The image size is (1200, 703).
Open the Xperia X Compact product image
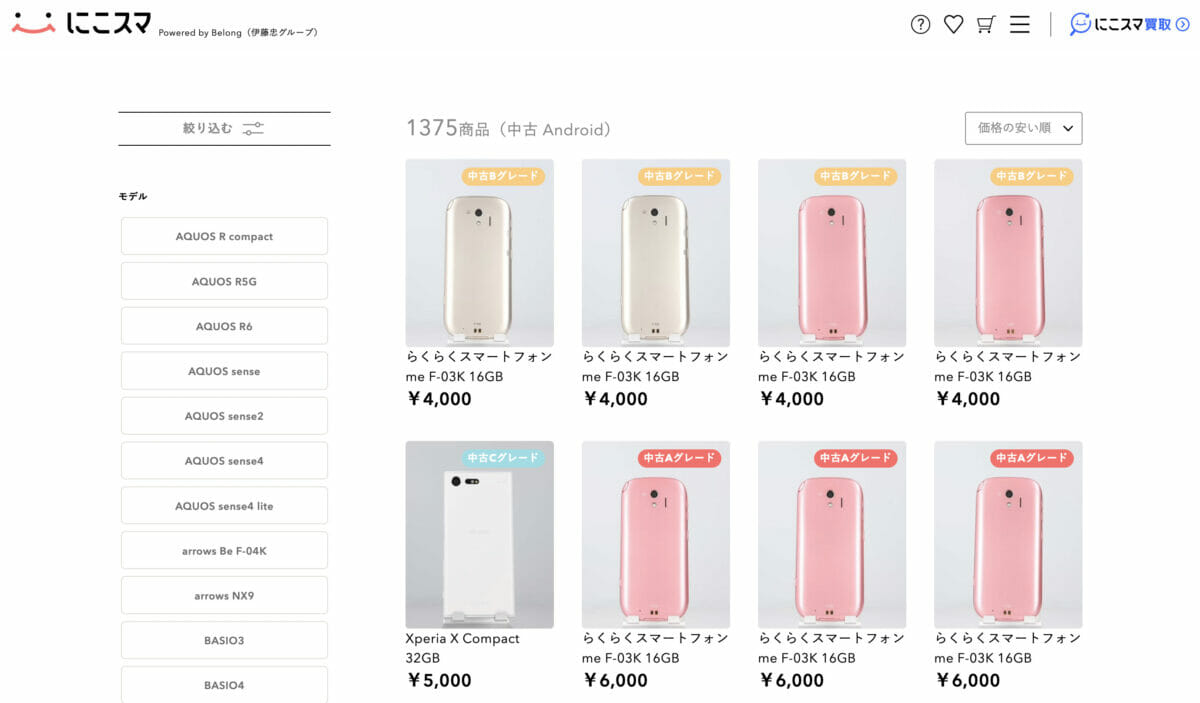click(x=479, y=535)
